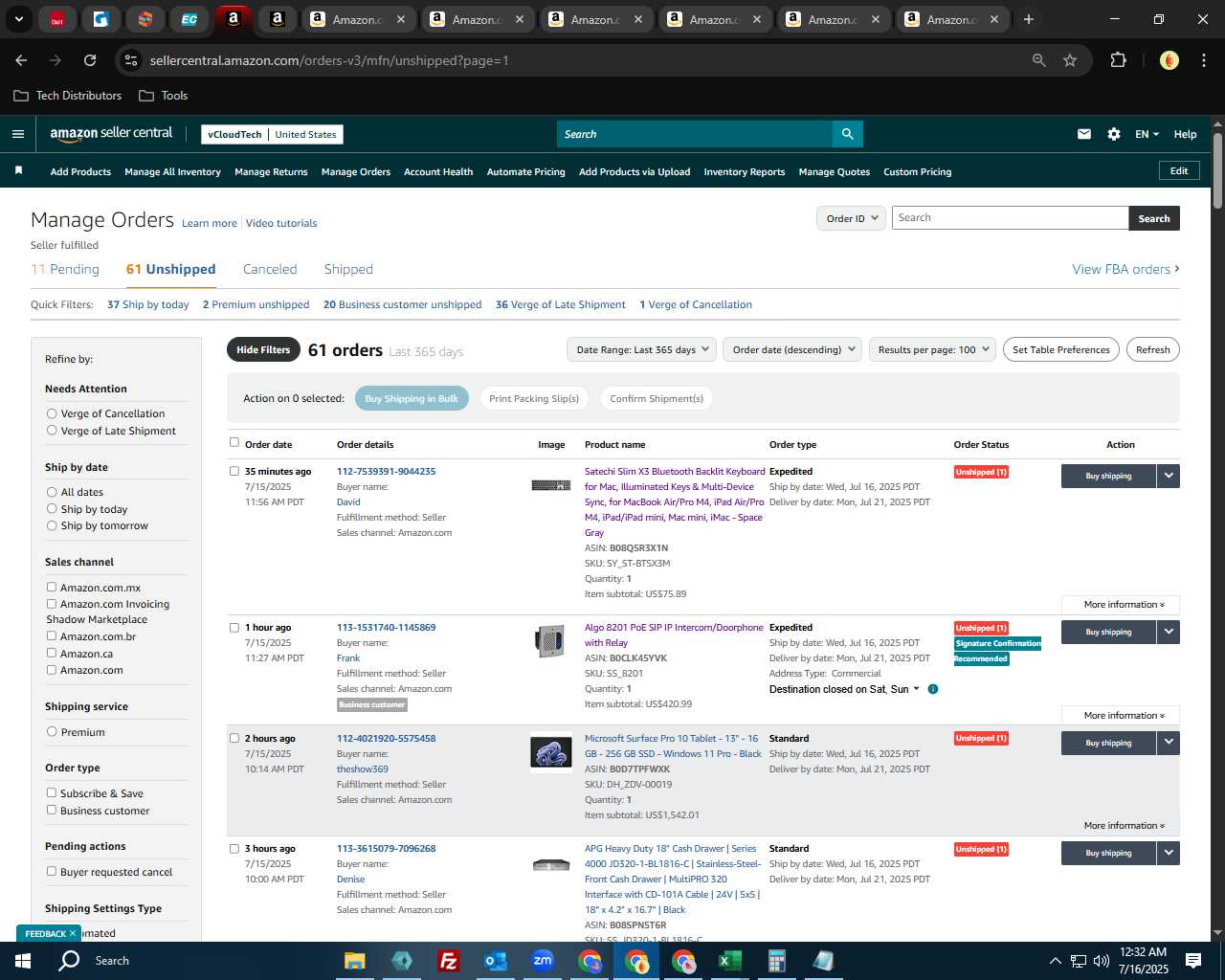Viewport: 1225px width, 980px height.
Task: Open the Chrome profile avatar
Action: click(1169, 60)
